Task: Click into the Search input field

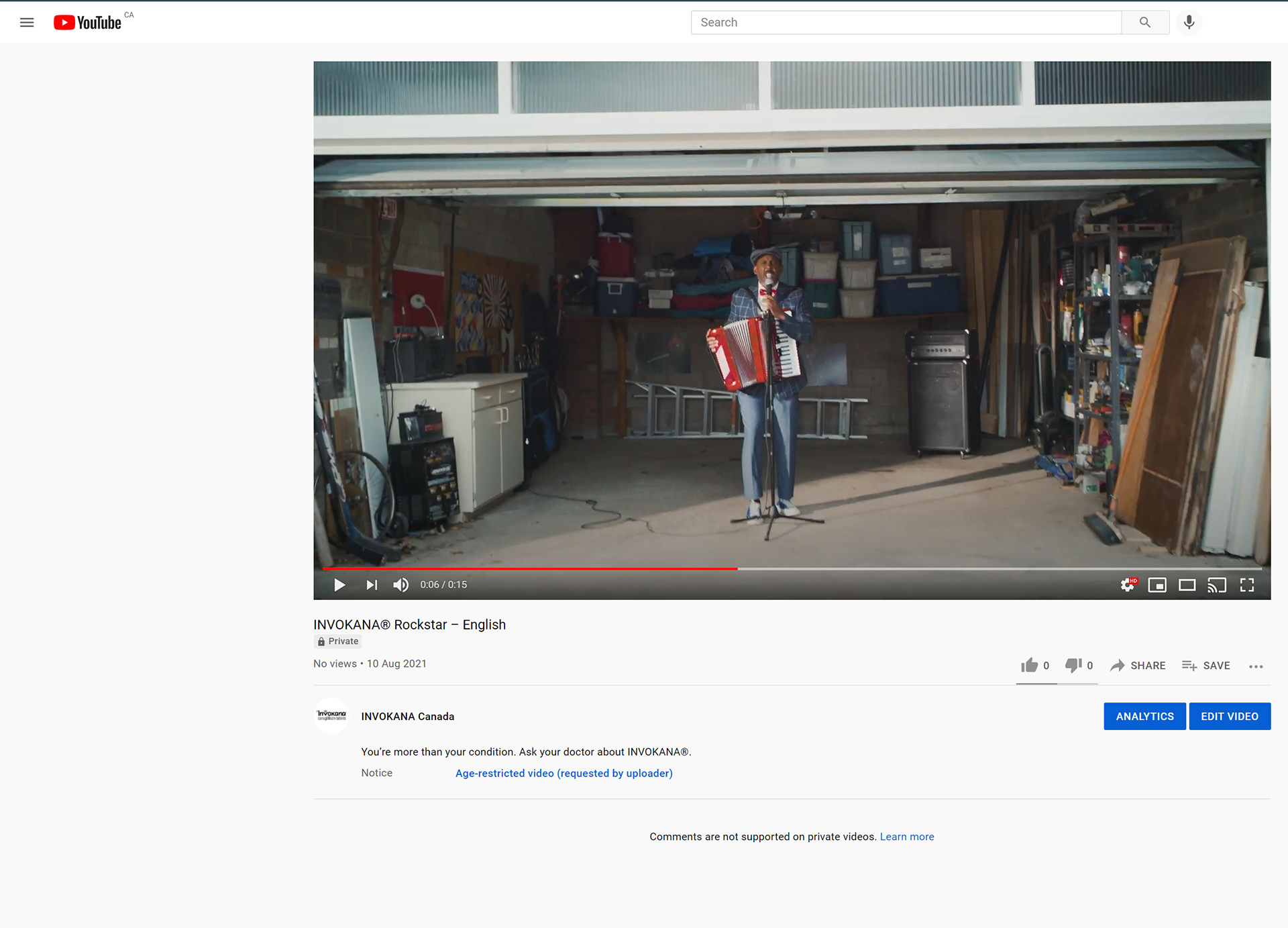Action: [x=906, y=22]
